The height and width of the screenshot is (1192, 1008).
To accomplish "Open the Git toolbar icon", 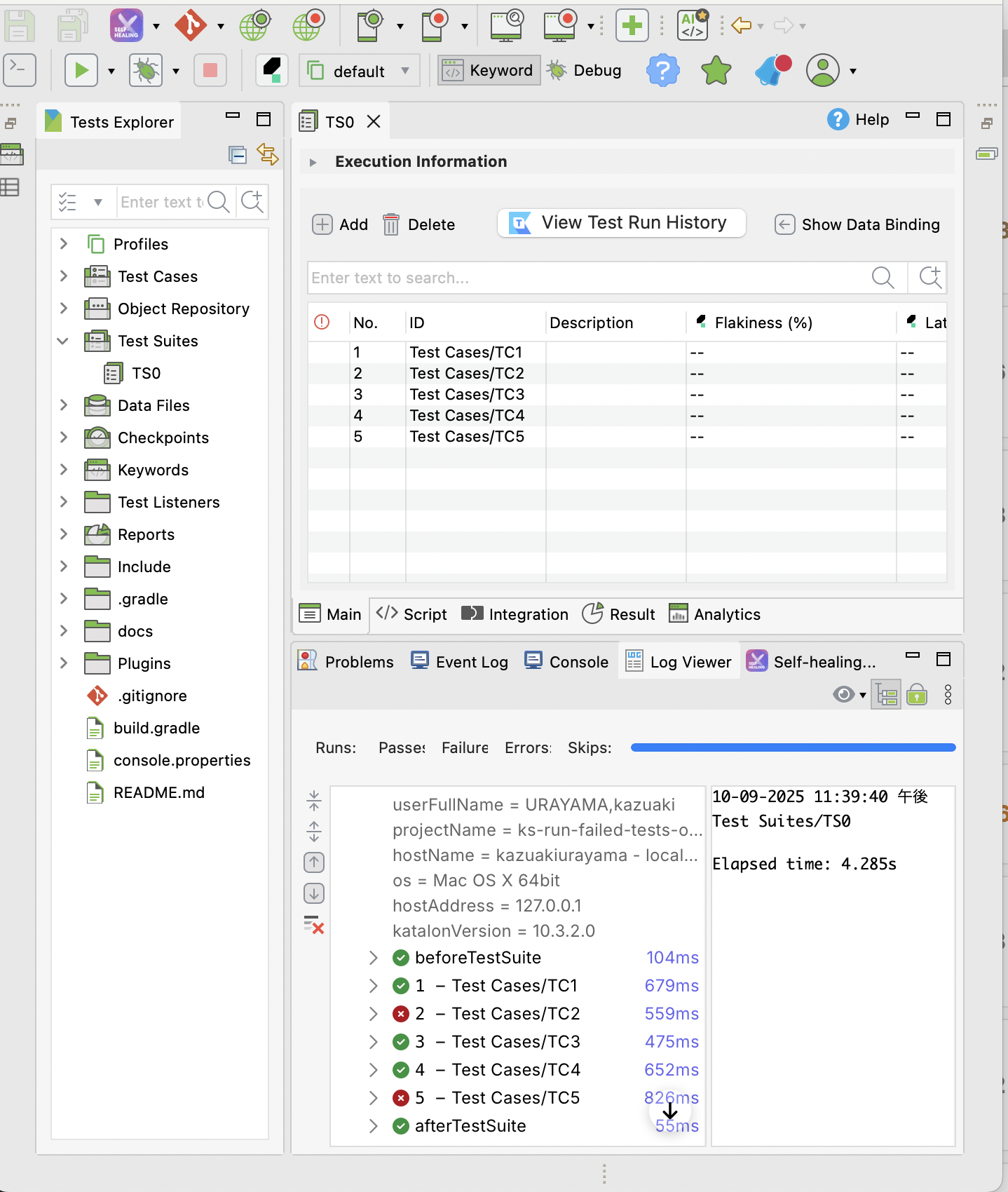I will pyautogui.click(x=191, y=26).
